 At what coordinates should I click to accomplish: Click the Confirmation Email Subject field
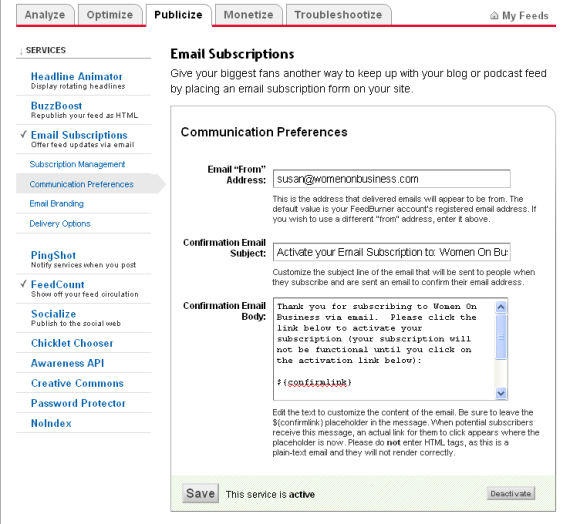point(392,252)
